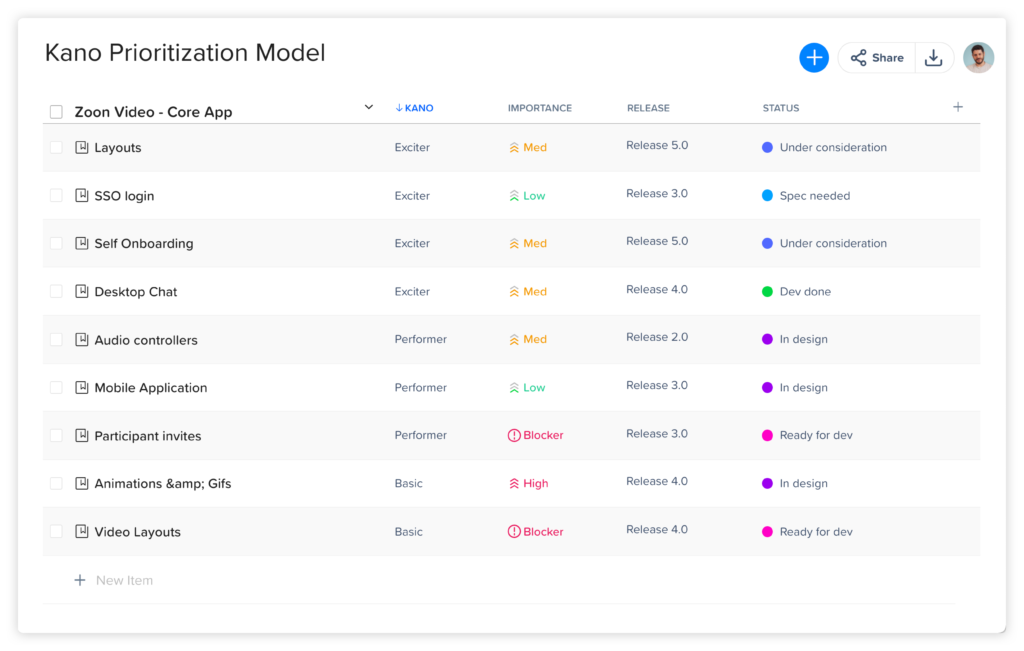1024x651 pixels.
Task: Sort by the KANO column header
Action: point(414,108)
